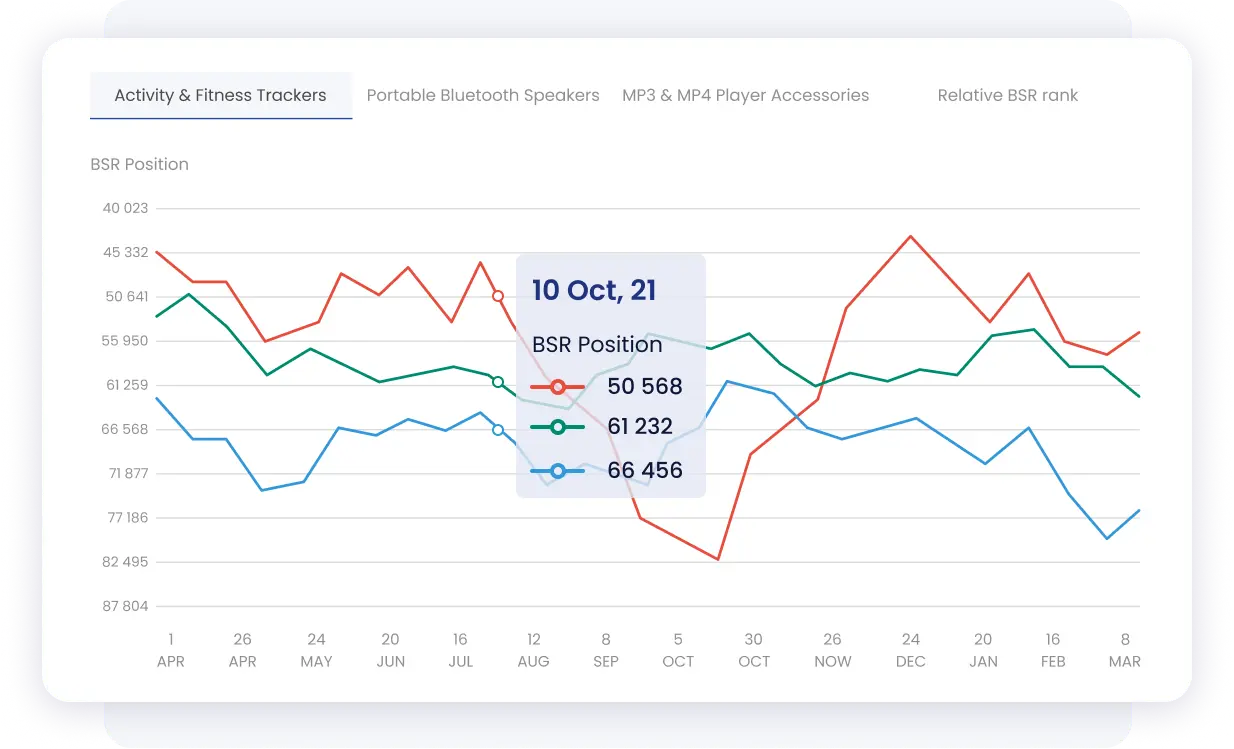Select the 30 OCT label on the x-axis
This screenshot has width=1234, height=749.
click(x=754, y=650)
